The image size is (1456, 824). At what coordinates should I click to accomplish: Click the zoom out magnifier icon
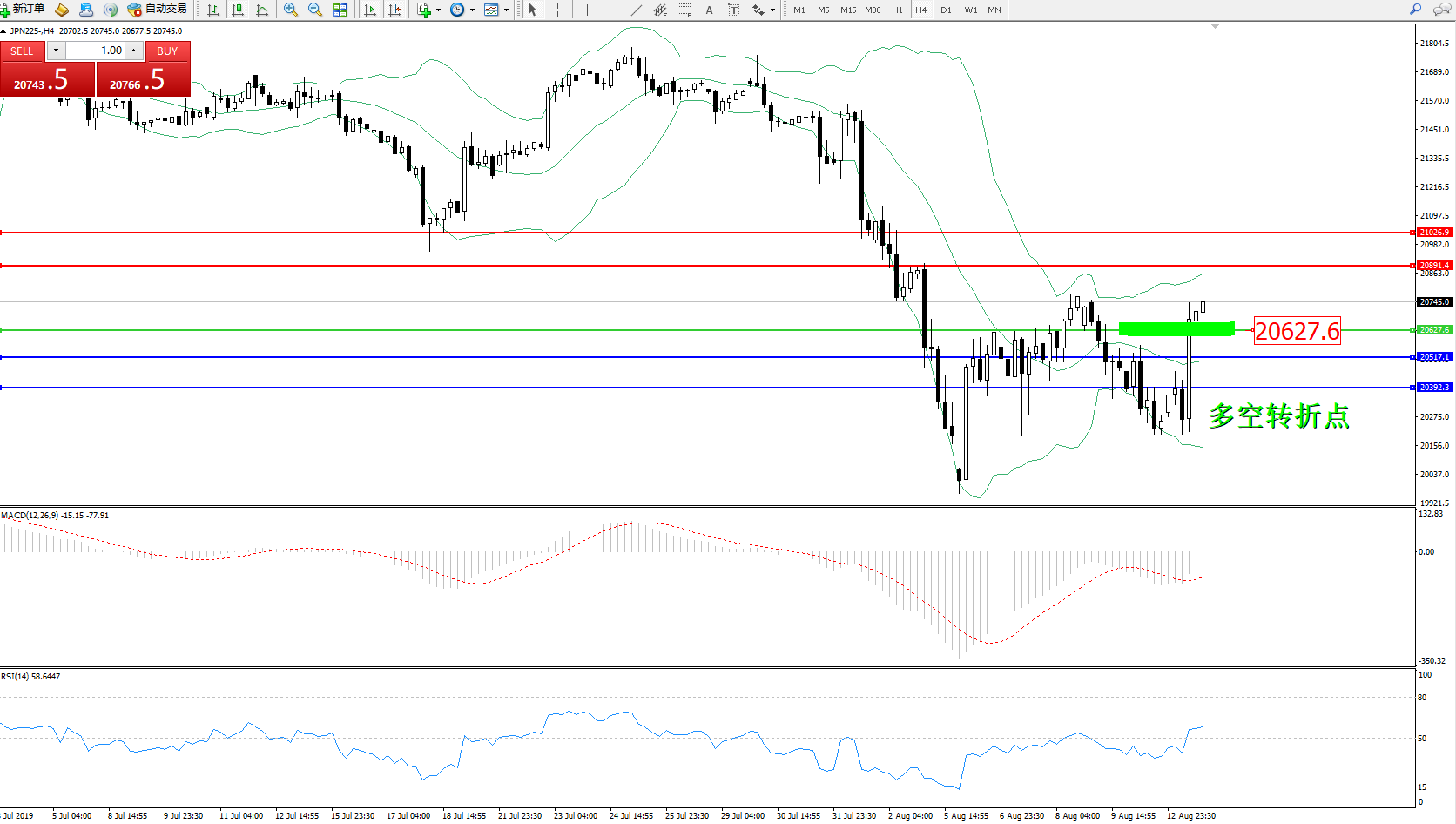click(x=315, y=10)
